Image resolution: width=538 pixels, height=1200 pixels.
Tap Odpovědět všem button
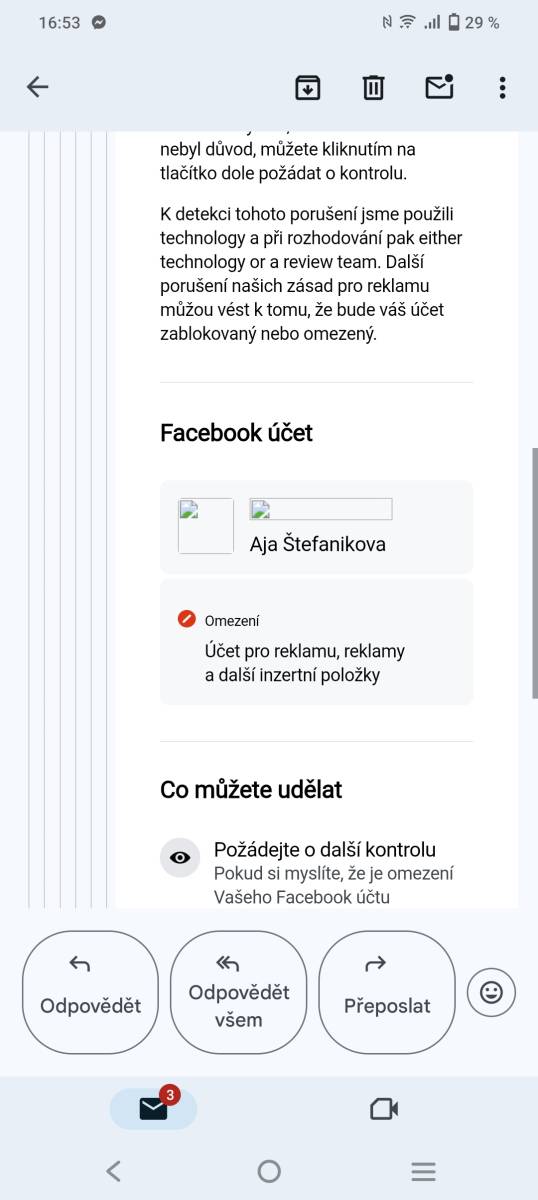(239, 992)
